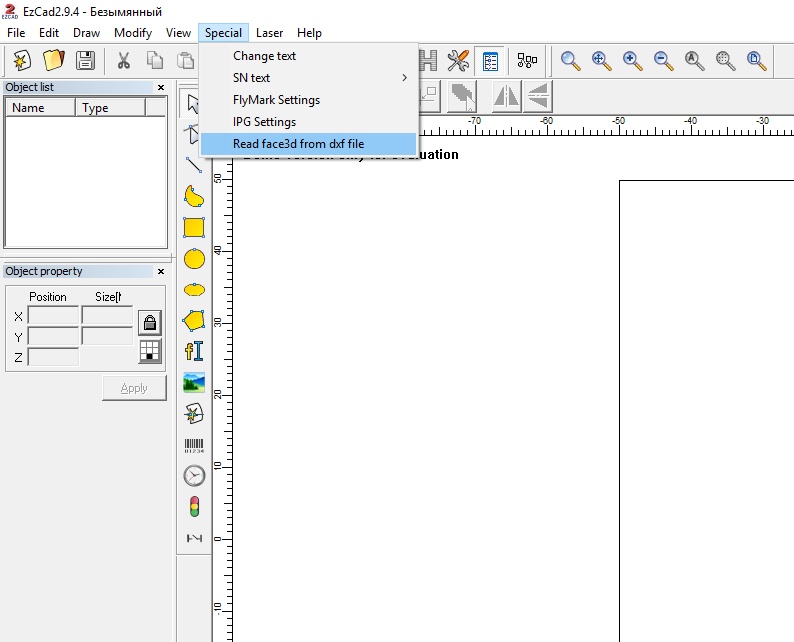This screenshot has width=794, height=642.
Task: Toggle the object list panel toolbar button
Action: pyautogui.click(x=490, y=61)
